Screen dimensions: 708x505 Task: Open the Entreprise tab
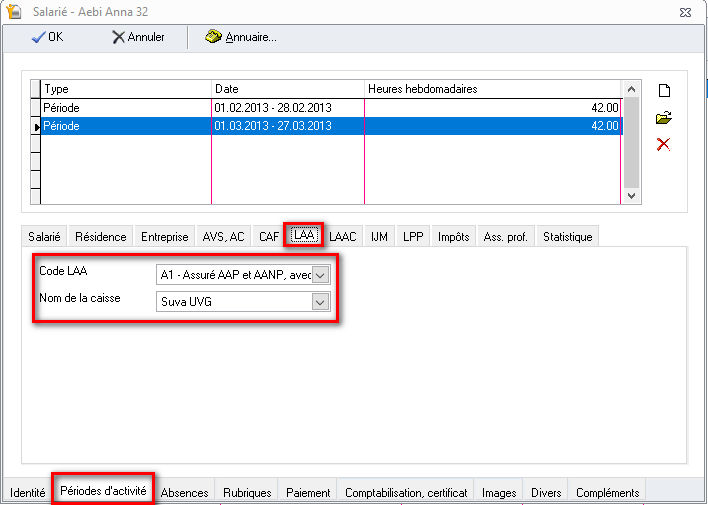(x=165, y=237)
